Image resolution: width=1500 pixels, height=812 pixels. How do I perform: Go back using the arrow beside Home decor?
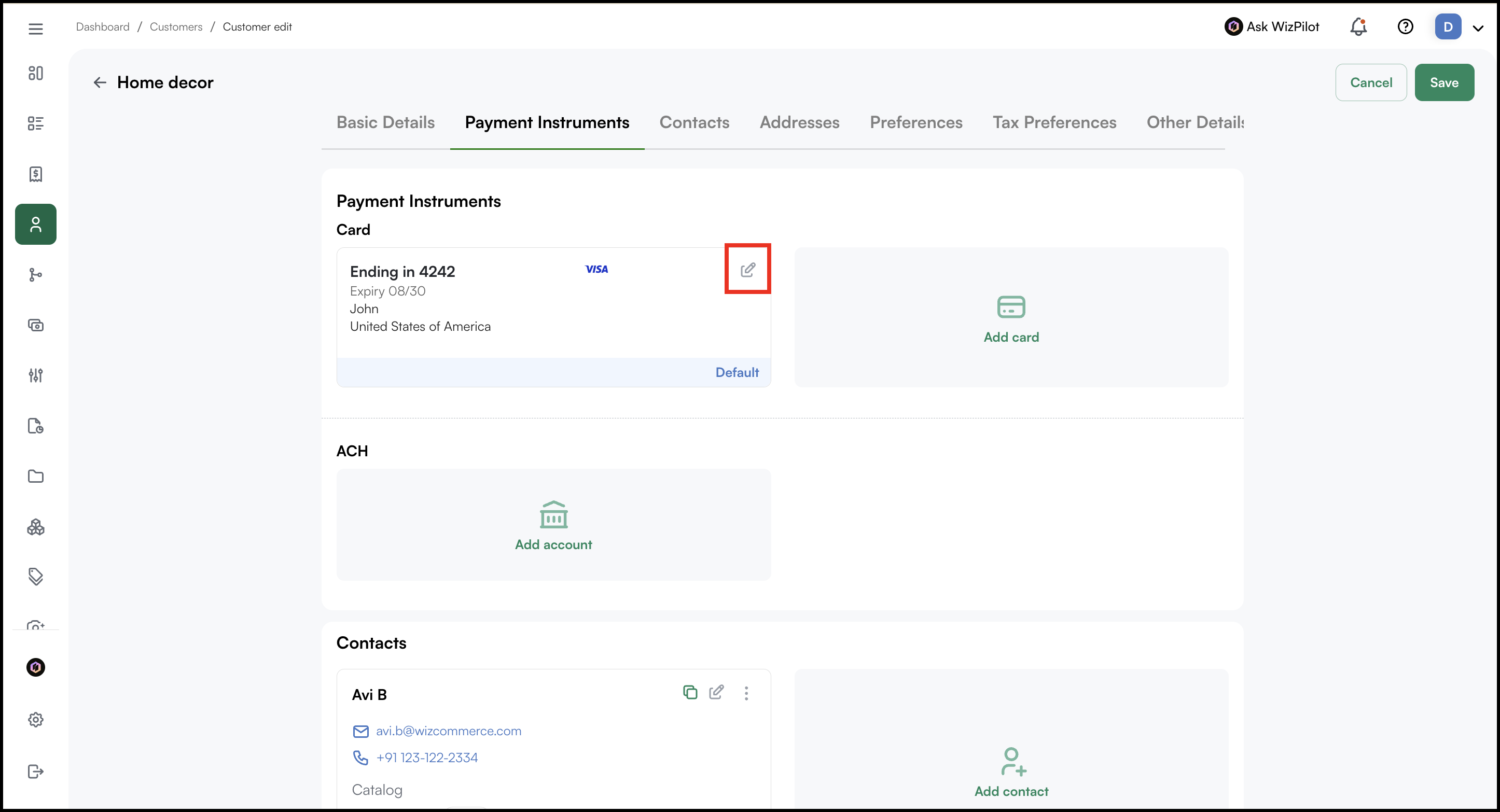(x=100, y=82)
